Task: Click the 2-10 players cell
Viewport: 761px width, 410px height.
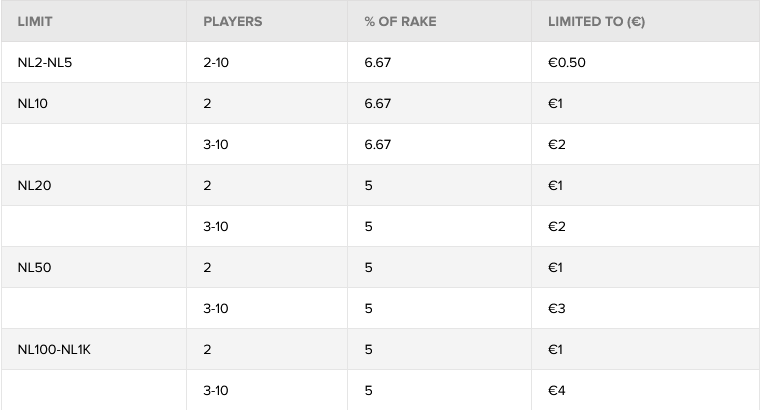Action: click(x=216, y=62)
